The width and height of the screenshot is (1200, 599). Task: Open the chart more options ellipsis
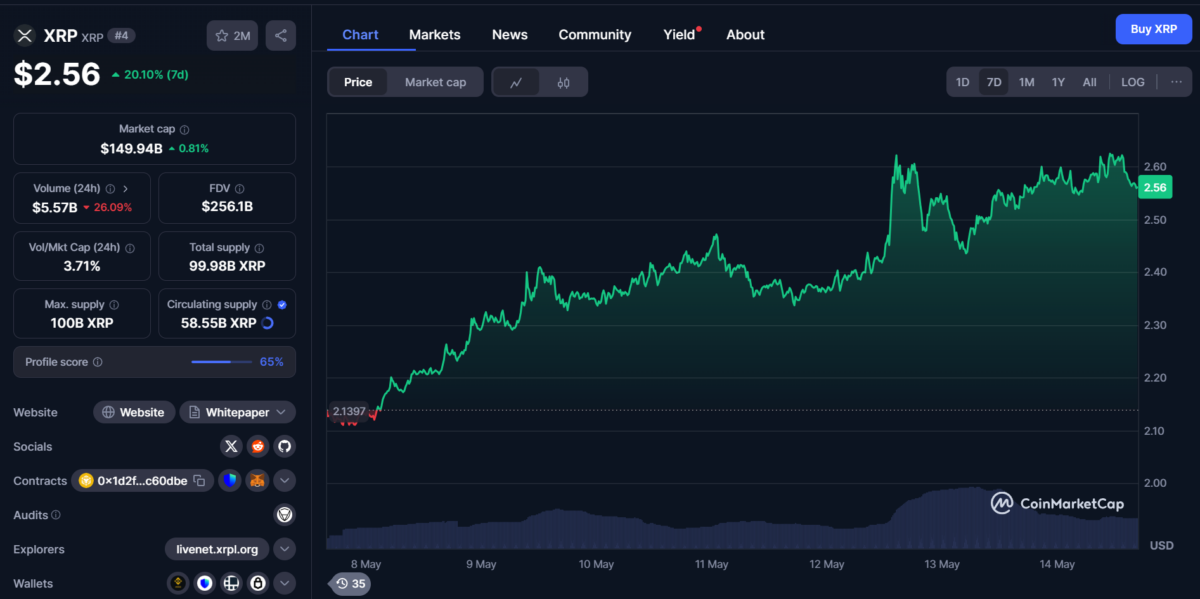1176,82
